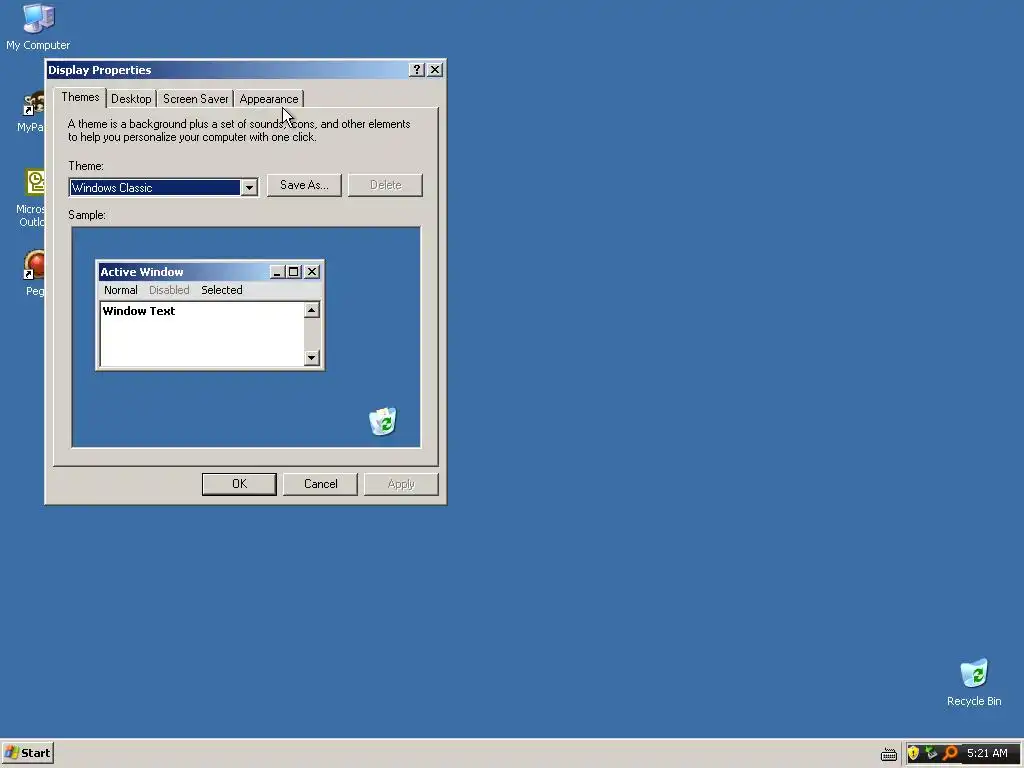Click the OK button
The height and width of the screenshot is (768, 1024).
[x=239, y=484]
